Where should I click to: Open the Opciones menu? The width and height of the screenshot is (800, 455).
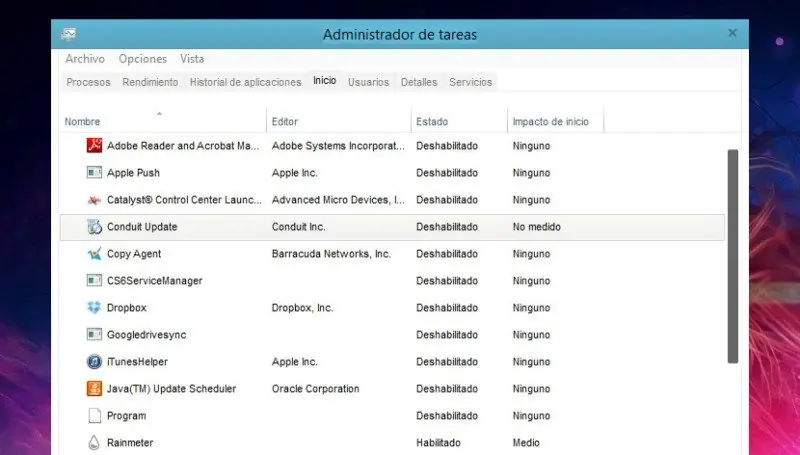point(143,59)
